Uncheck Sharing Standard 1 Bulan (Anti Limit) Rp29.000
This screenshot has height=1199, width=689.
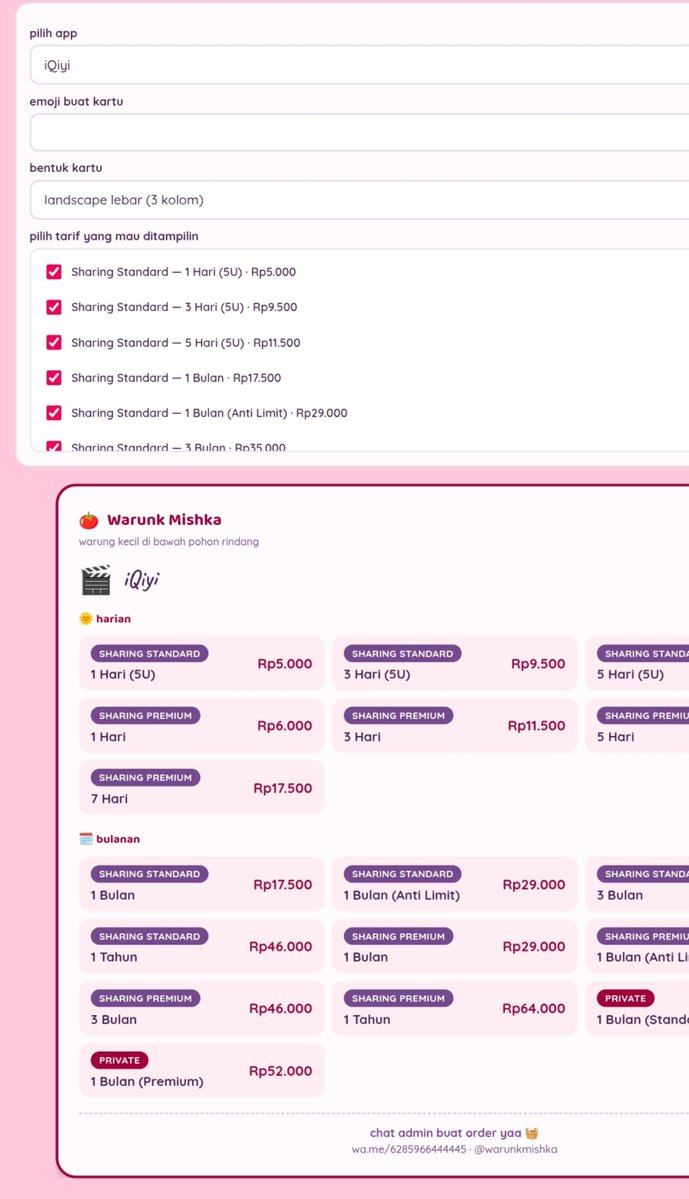54,412
